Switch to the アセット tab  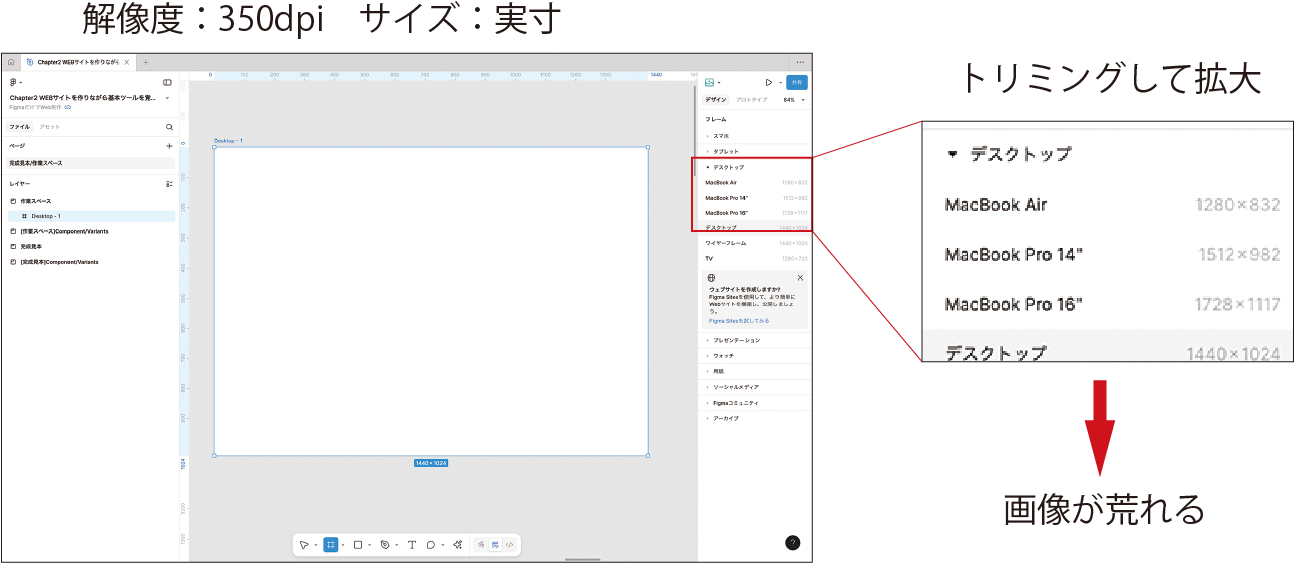coord(49,127)
